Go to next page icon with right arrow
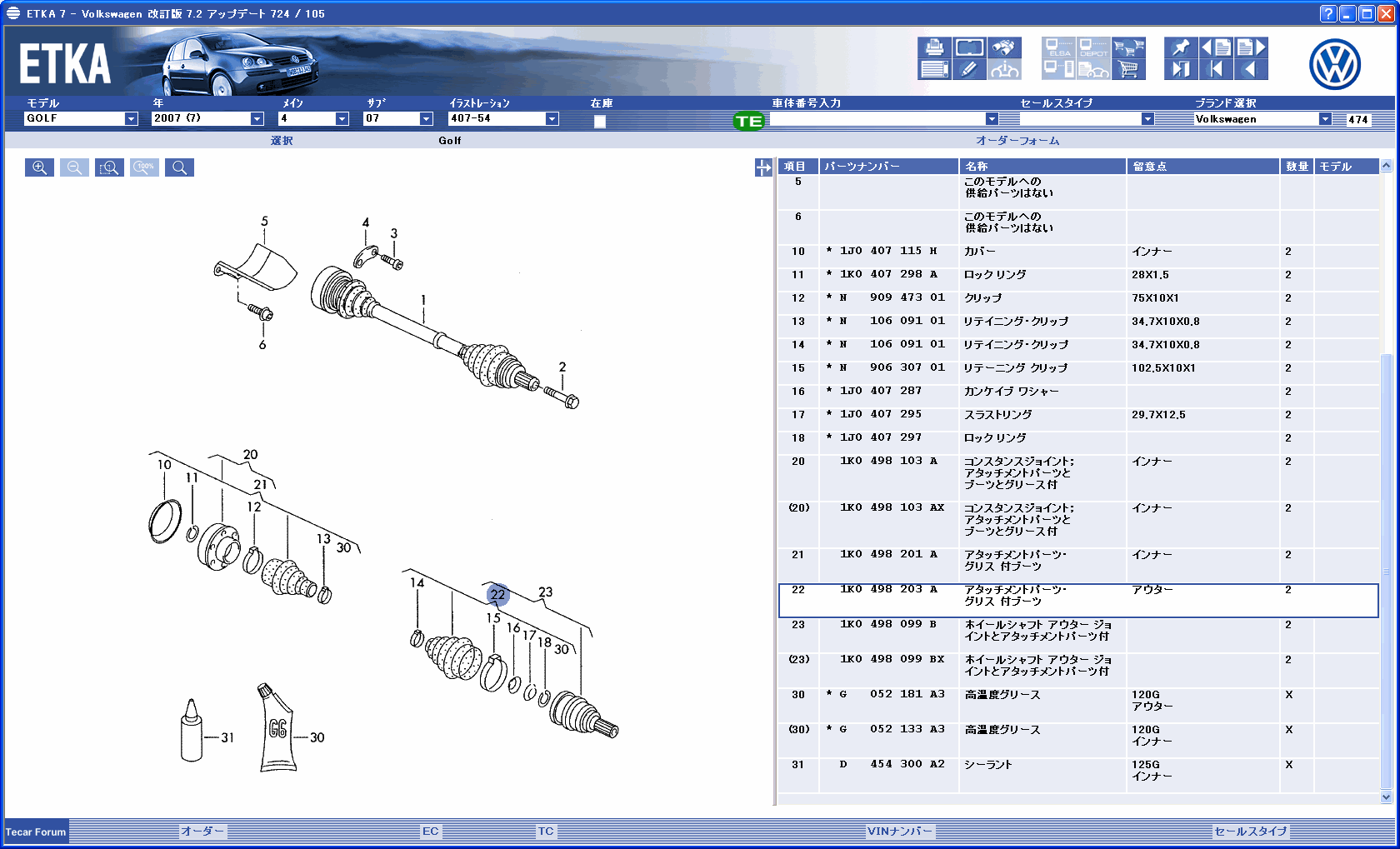 [1251, 47]
